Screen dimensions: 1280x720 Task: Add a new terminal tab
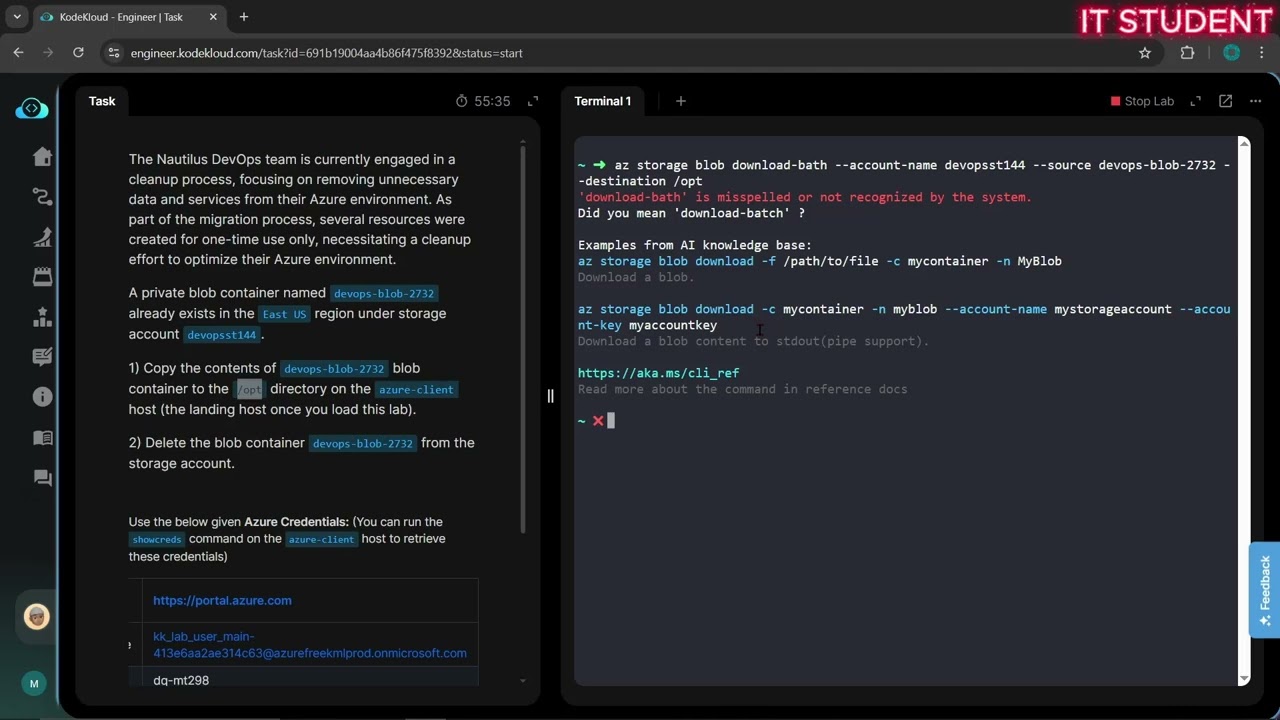[x=681, y=101]
